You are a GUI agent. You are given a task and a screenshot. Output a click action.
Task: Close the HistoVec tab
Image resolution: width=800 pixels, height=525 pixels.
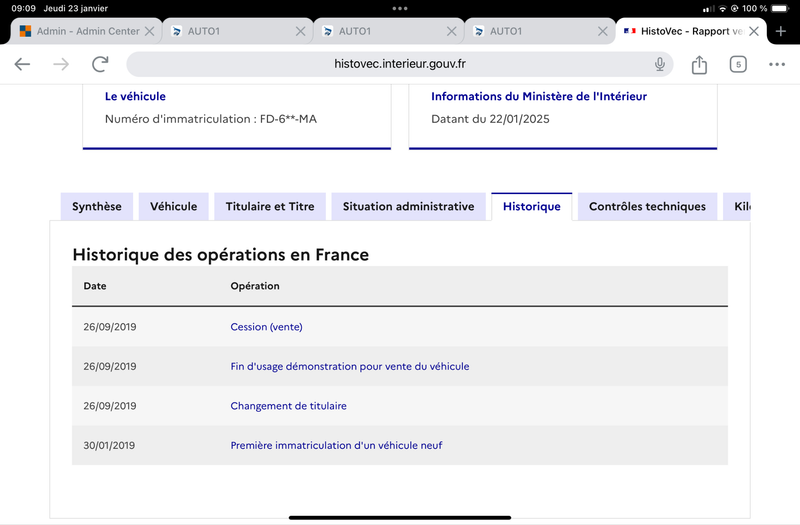754,31
